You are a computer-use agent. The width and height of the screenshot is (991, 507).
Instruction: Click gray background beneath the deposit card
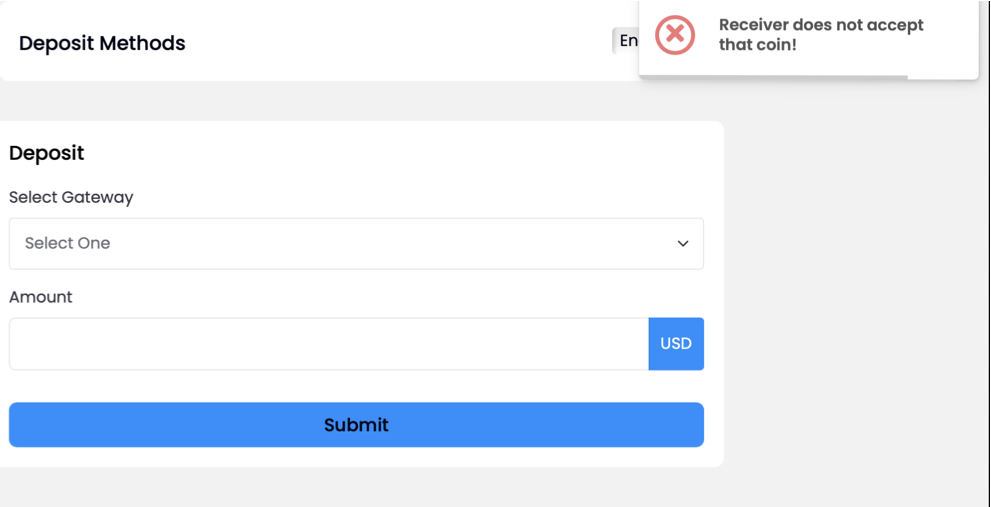pyautogui.click(x=360, y=487)
